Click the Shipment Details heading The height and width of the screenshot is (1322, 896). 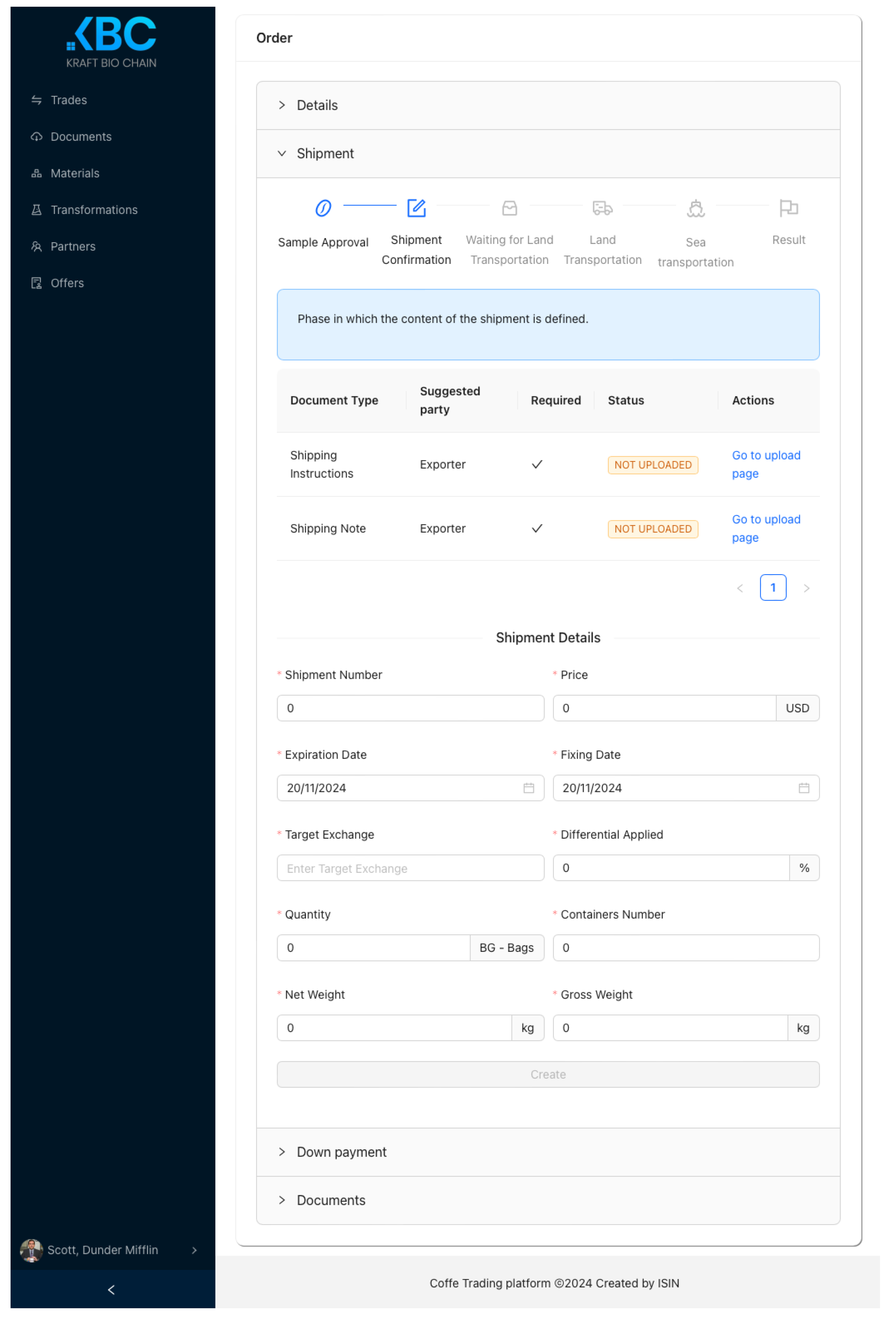pos(548,638)
